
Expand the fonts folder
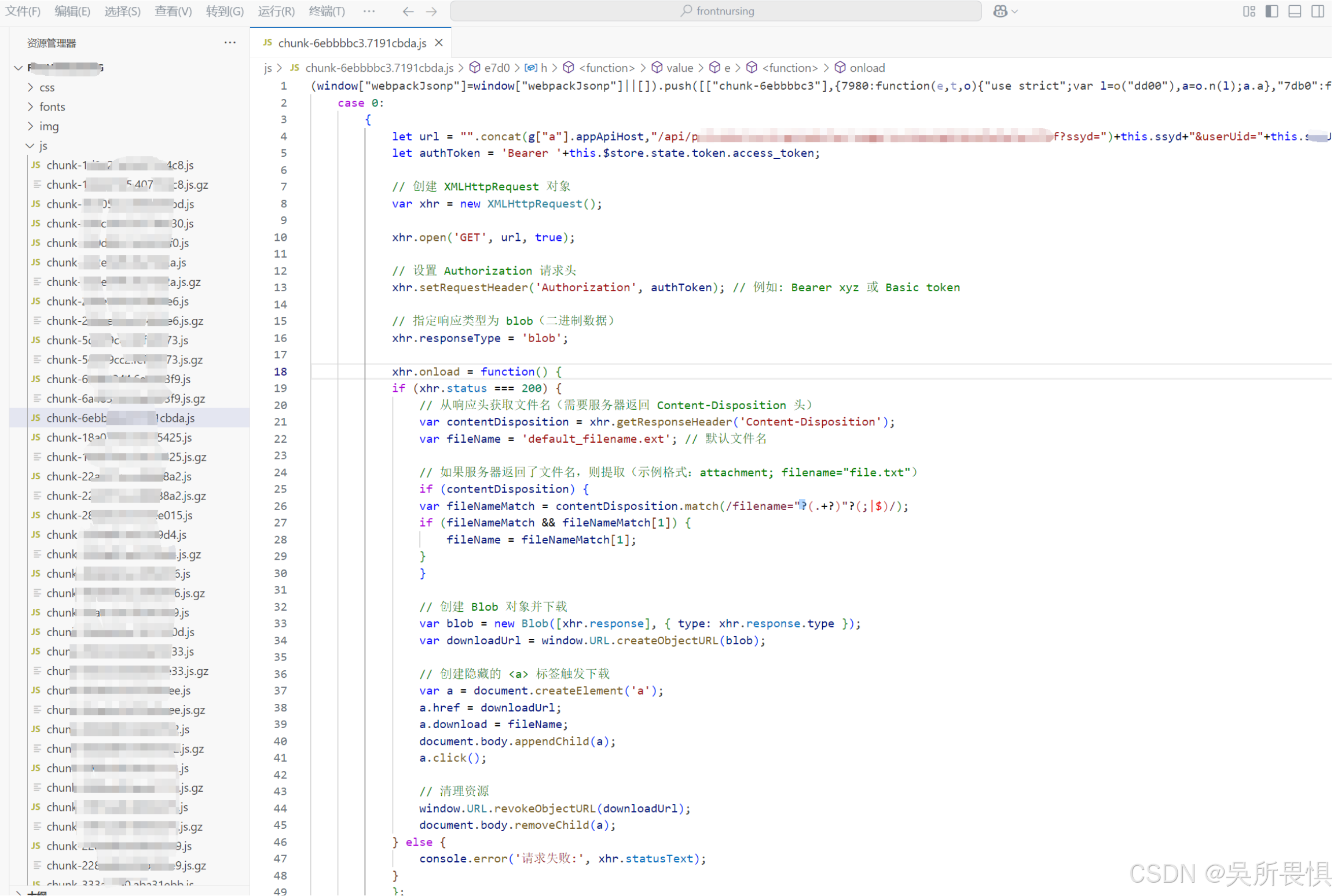[30, 107]
